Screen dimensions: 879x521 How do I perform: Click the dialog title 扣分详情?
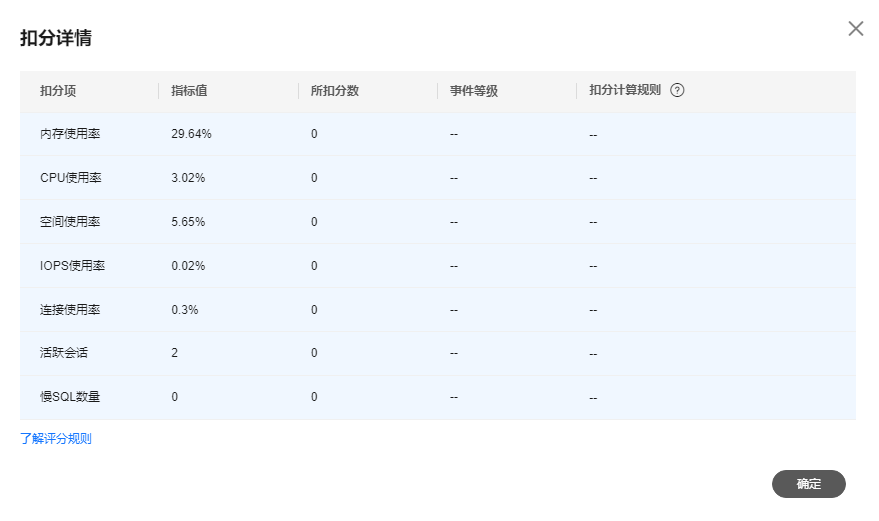[x=57, y=39]
